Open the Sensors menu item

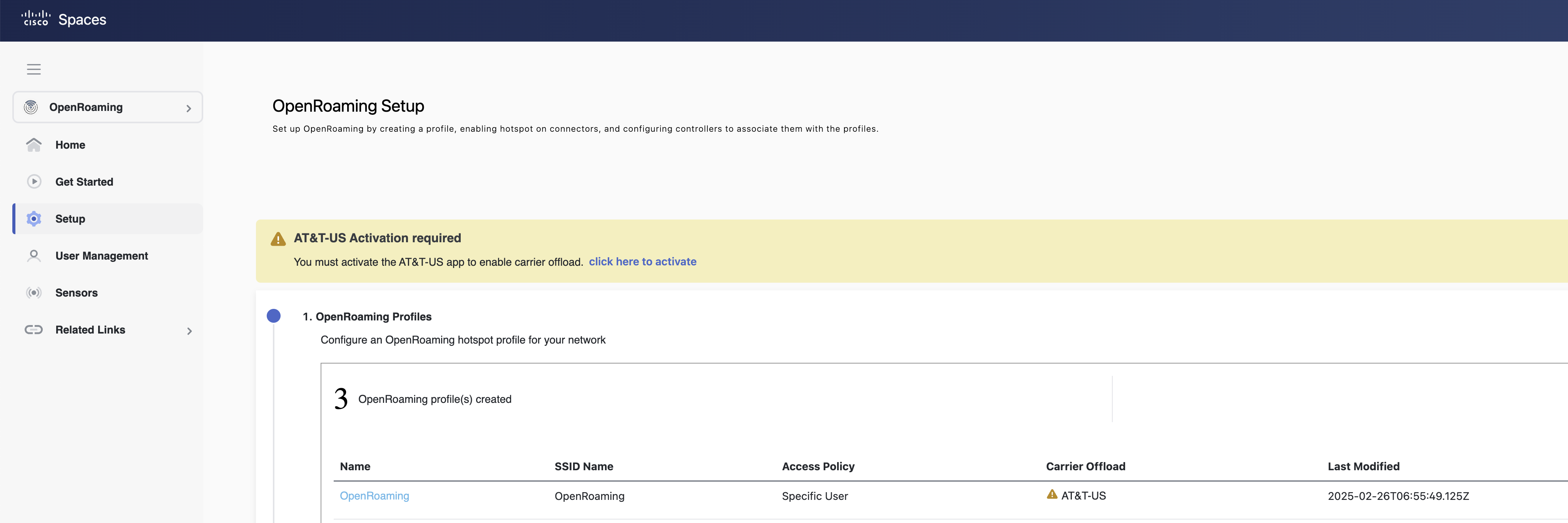[x=76, y=293]
